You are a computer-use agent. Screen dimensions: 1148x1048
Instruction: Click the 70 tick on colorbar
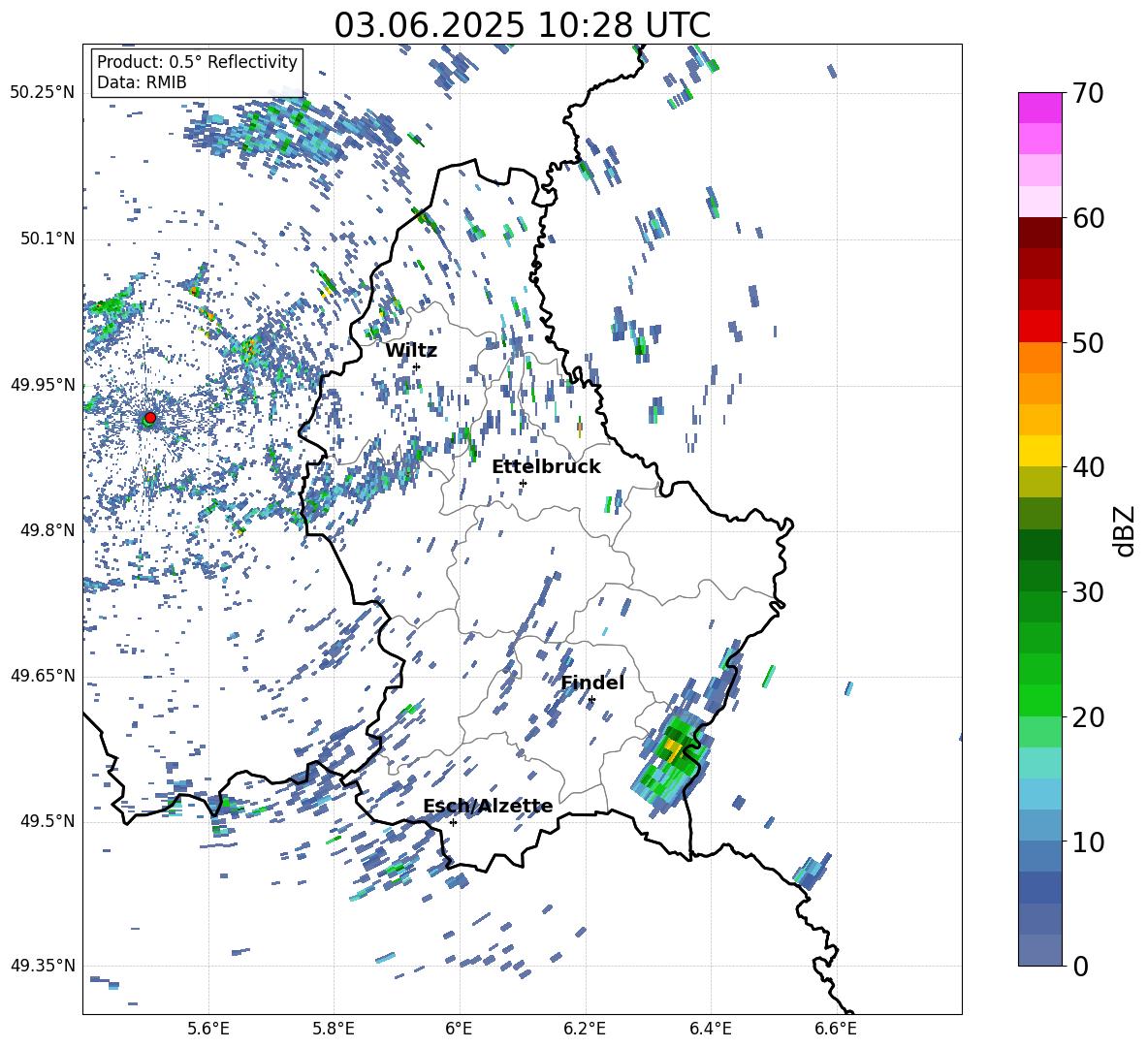point(1087,93)
